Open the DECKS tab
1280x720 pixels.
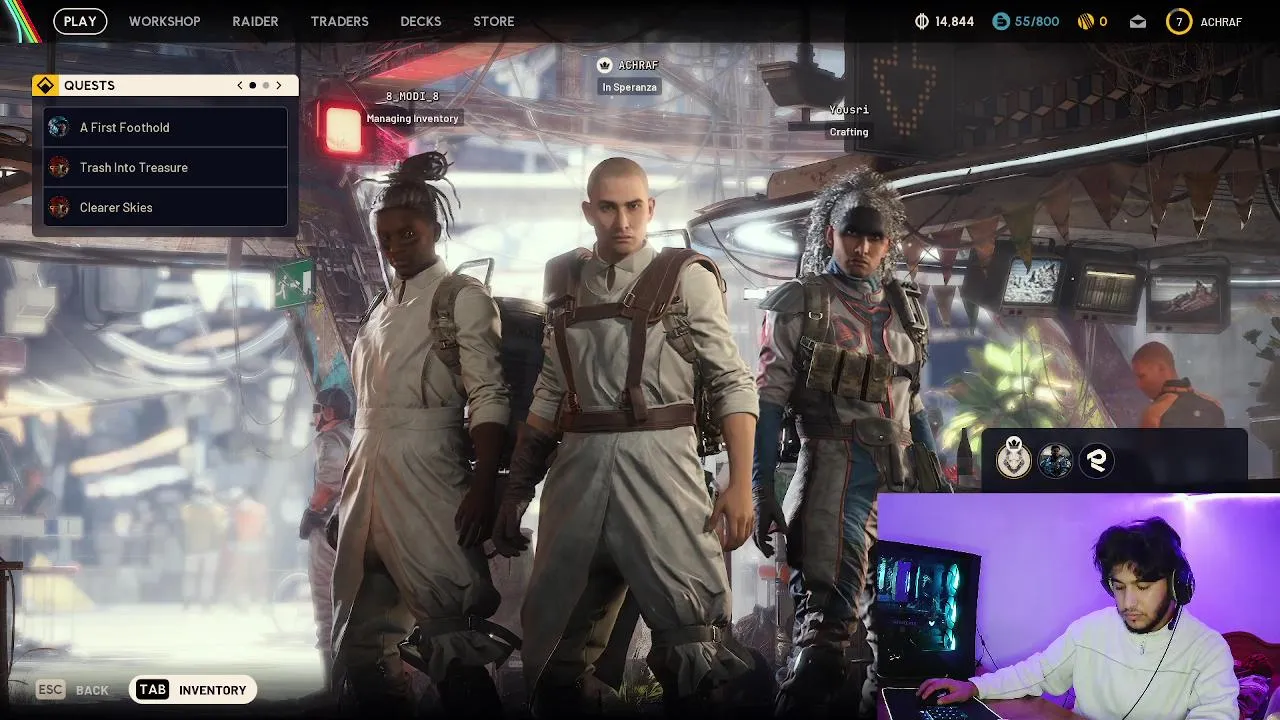[x=420, y=21]
